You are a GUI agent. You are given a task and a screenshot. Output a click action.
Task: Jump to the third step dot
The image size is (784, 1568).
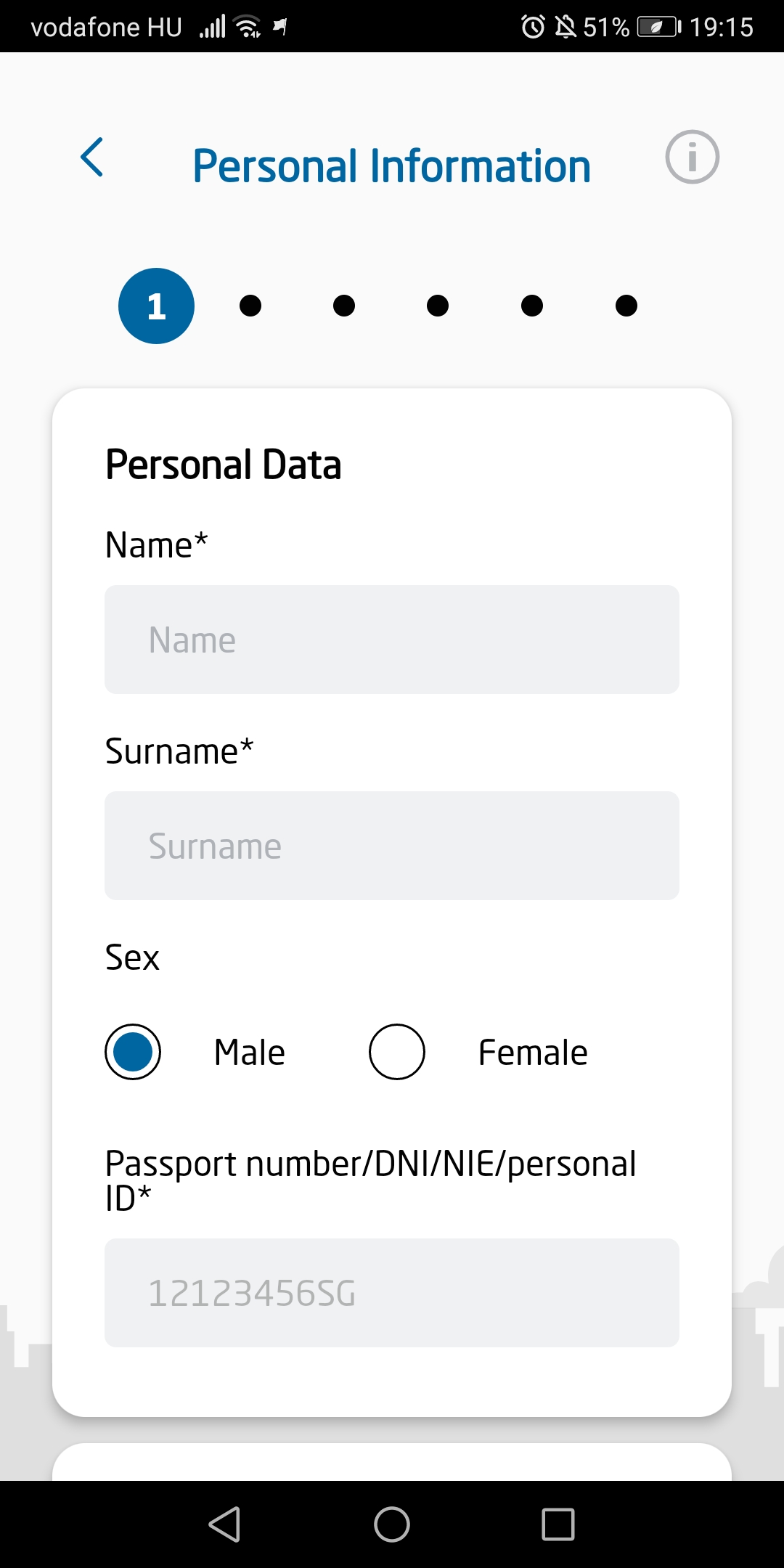344,306
